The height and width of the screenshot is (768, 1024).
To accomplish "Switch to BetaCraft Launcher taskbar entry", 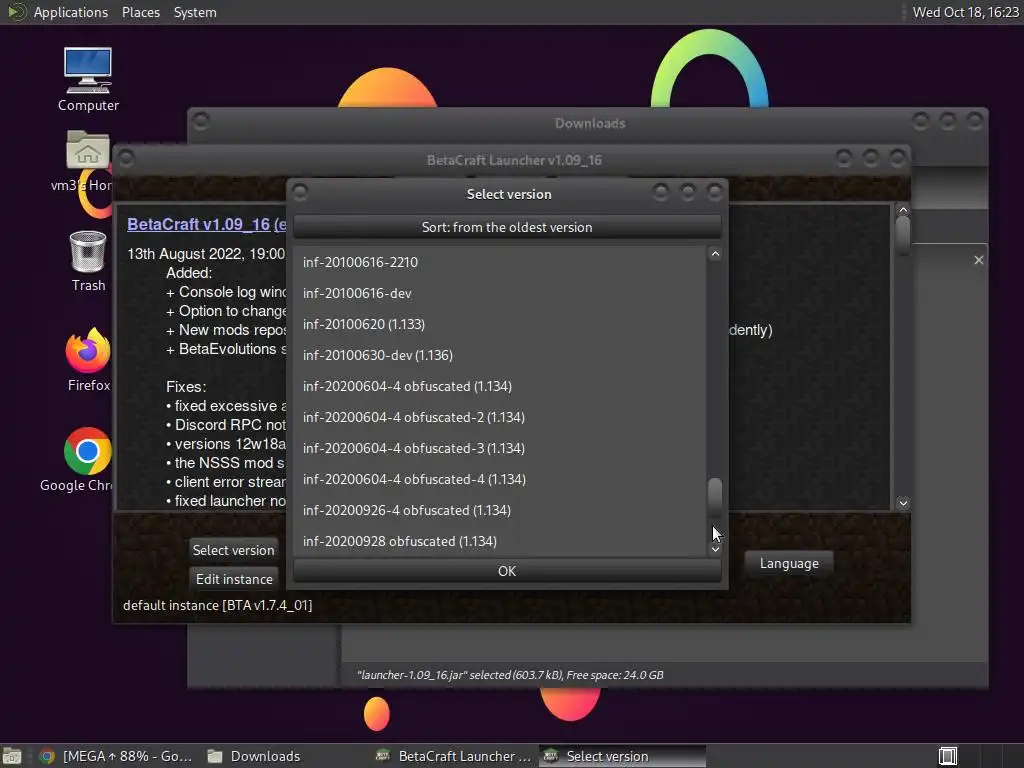I will pyautogui.click(x=453, y=756).
